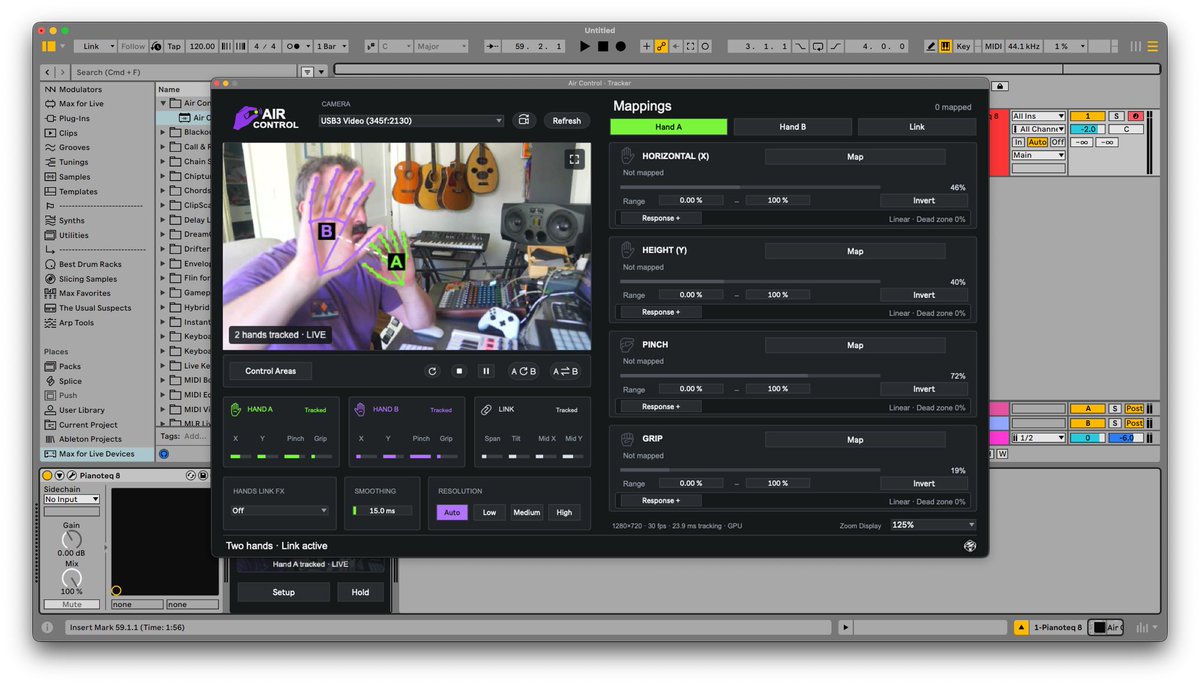Image resolution: width=1200 pixels, height=685 pixels.
Task: Arm the Record button in Ableton transport
Action: click(x=621, y=46)
